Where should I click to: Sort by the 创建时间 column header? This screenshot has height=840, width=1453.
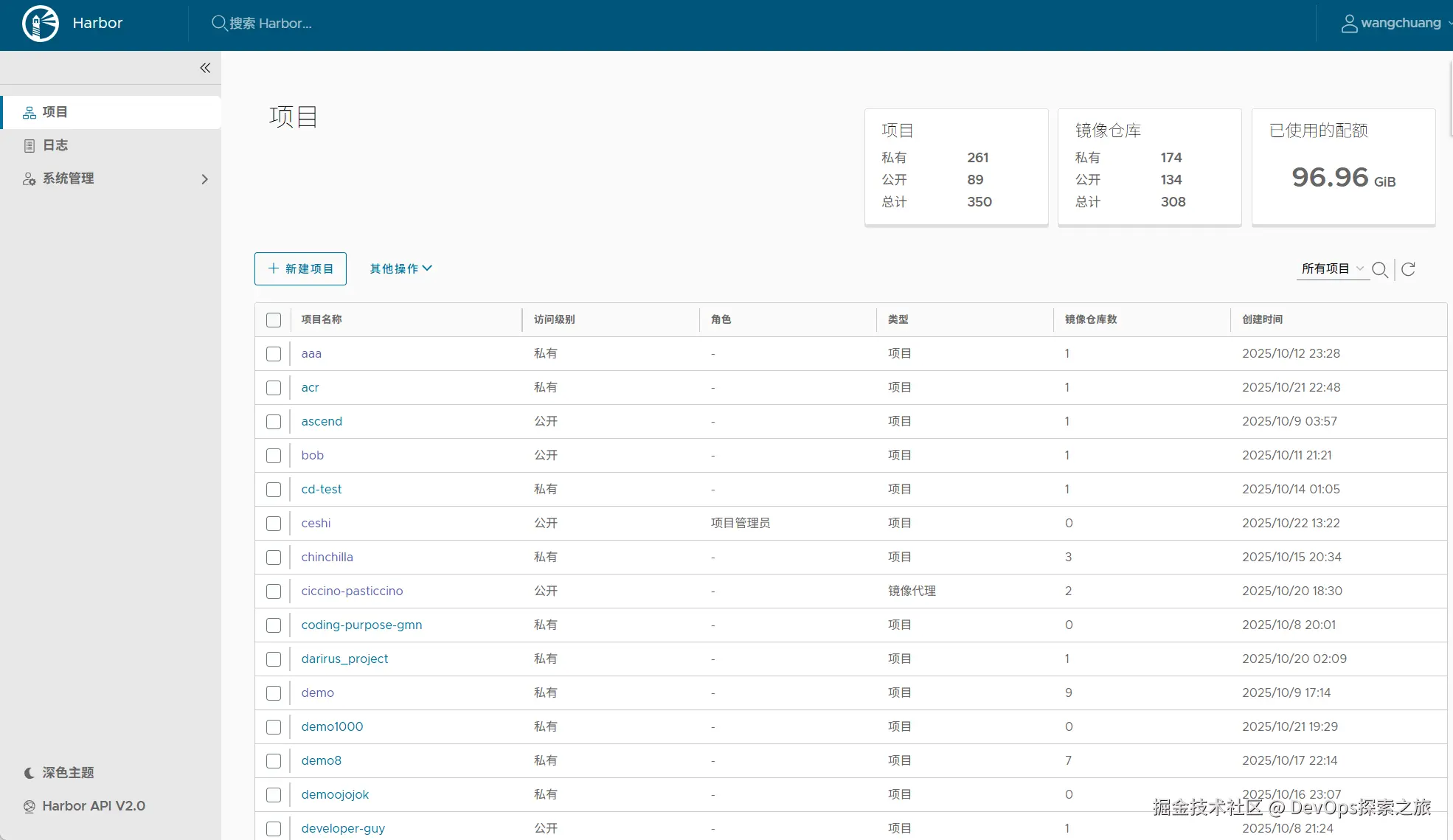pos(1262,319)
